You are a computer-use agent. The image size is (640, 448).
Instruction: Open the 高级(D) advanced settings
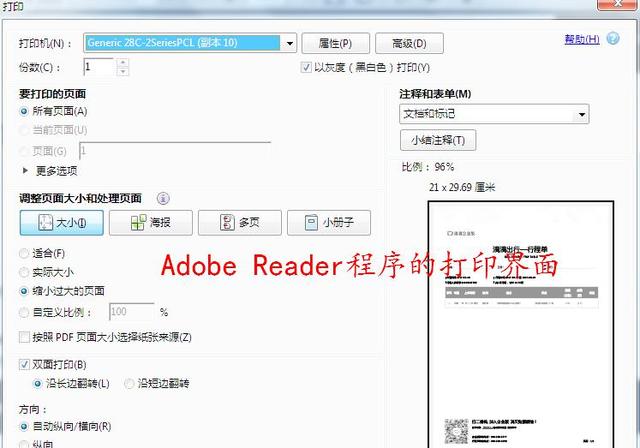pos(409,43)
